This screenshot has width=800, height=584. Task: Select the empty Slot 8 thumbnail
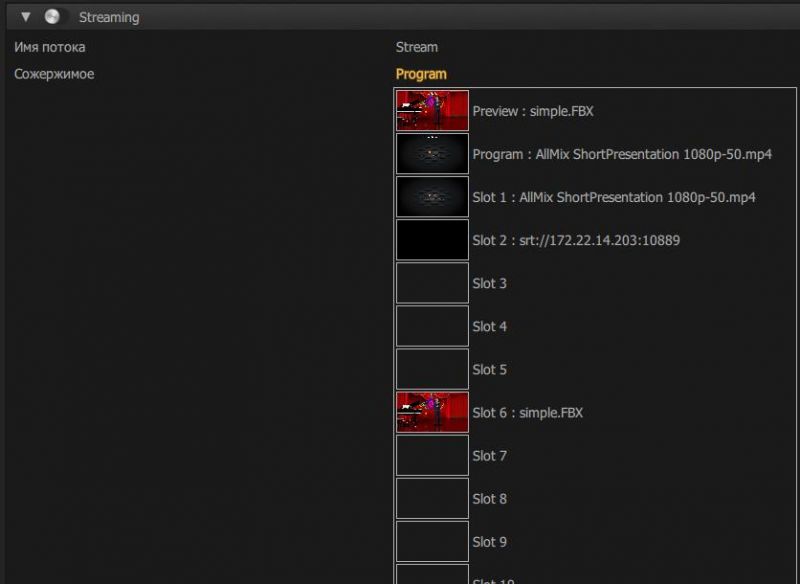pos(432,498)
